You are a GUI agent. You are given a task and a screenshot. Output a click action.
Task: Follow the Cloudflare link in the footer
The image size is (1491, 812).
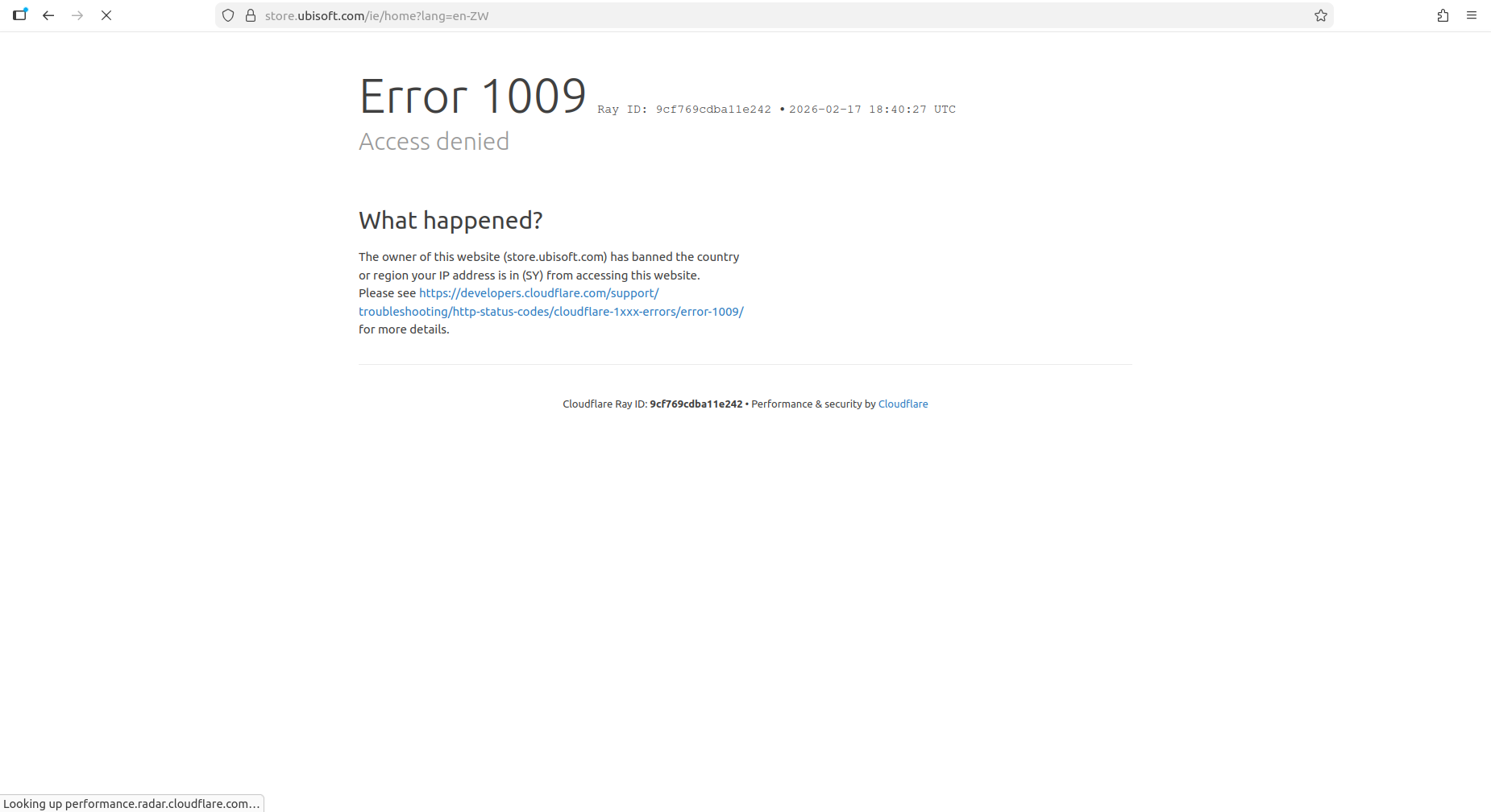903,404
